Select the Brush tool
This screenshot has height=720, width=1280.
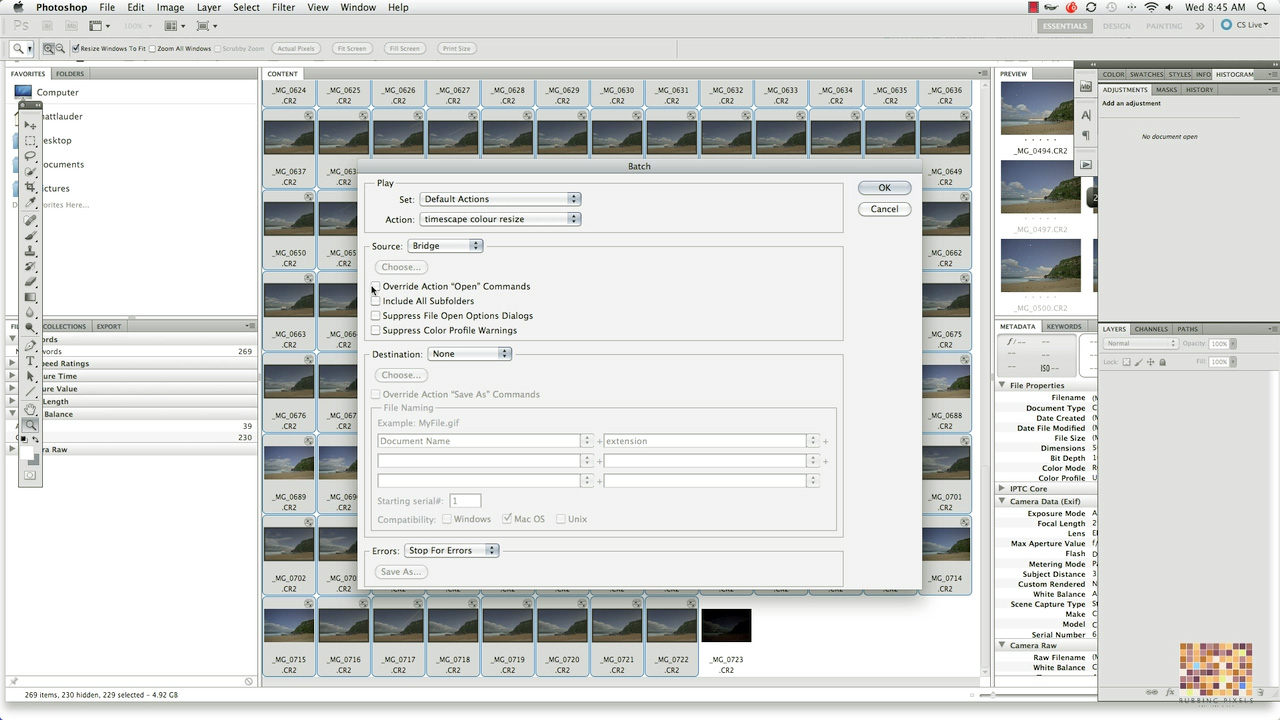tap(31, 235)
